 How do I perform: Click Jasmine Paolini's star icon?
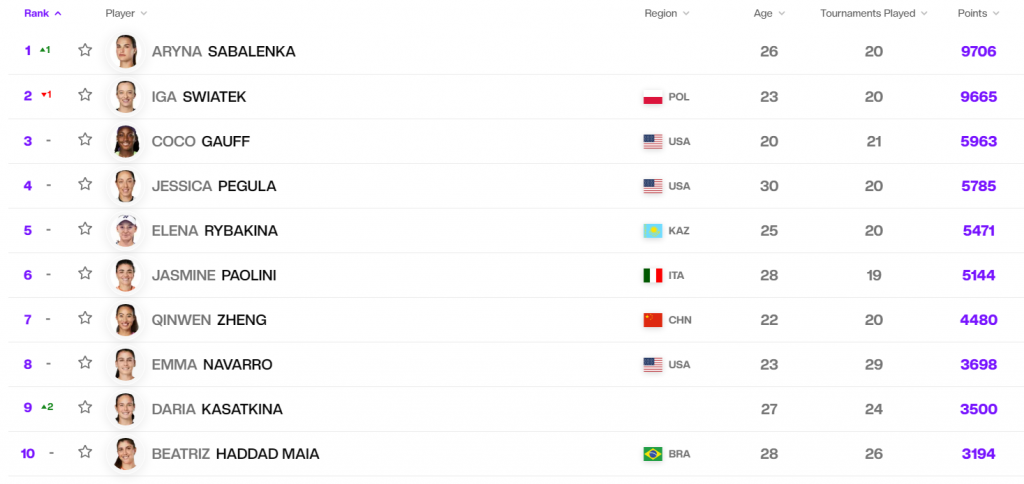click(x=85, y=274)
